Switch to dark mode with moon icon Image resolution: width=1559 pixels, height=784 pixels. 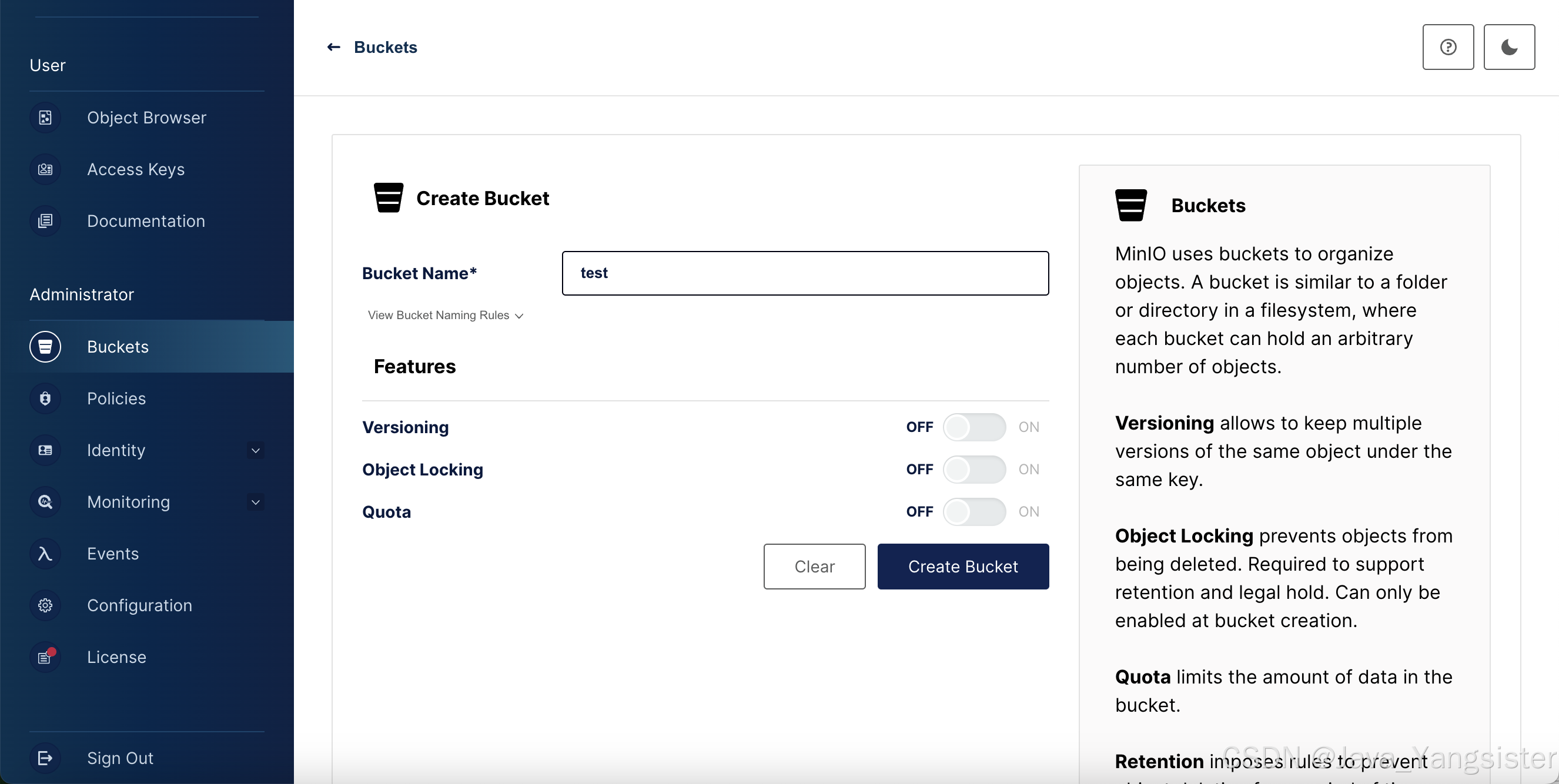1509,47
